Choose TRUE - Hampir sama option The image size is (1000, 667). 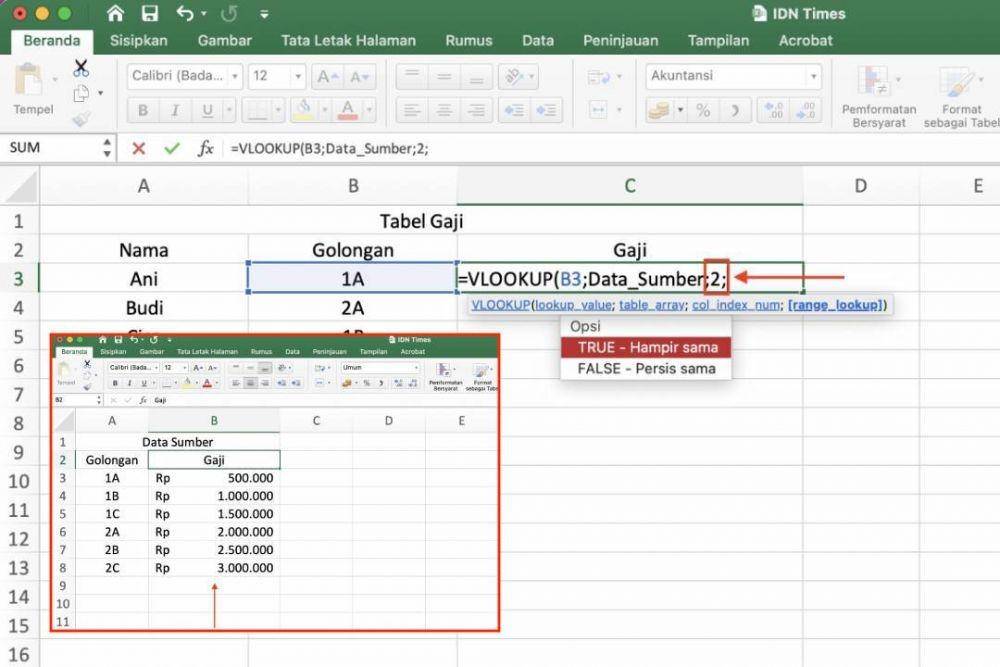[646, 348]
